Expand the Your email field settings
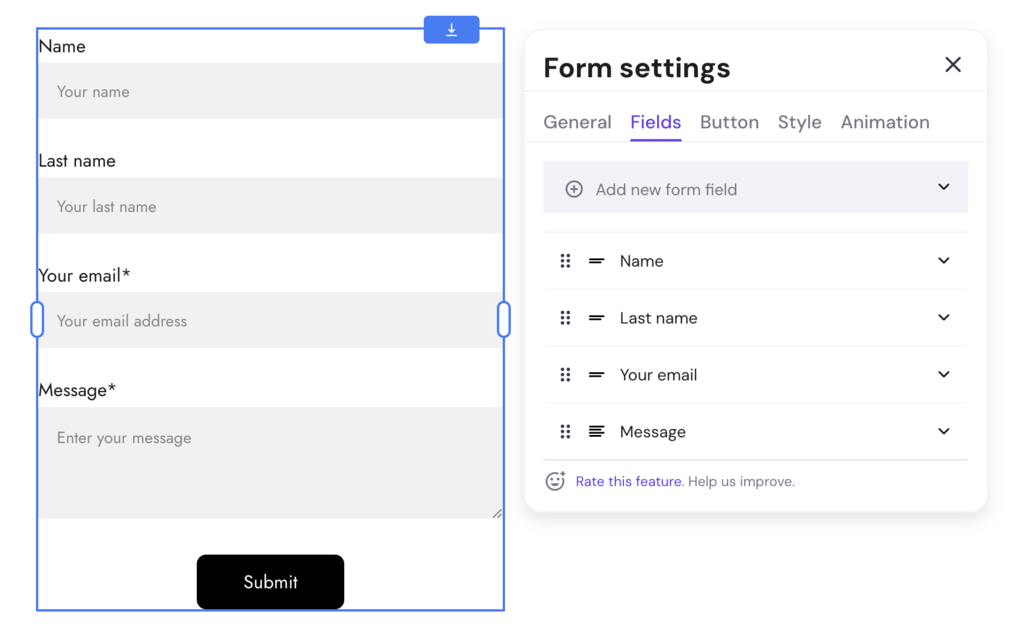The width and height of the screenshot is (1024, 640). [943, 374]
